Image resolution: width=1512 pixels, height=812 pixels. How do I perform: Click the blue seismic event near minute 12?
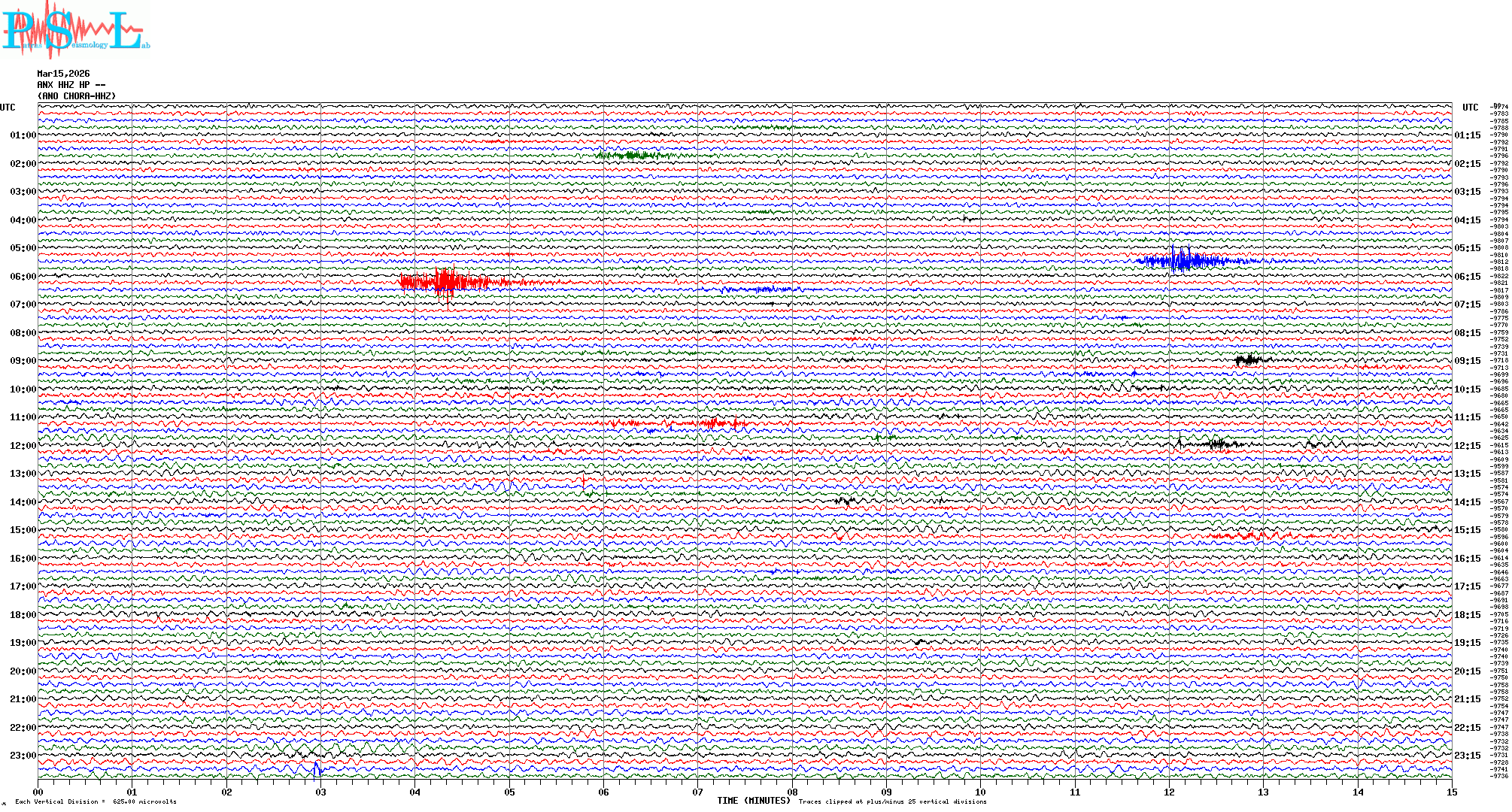(x=1184, y=261)
